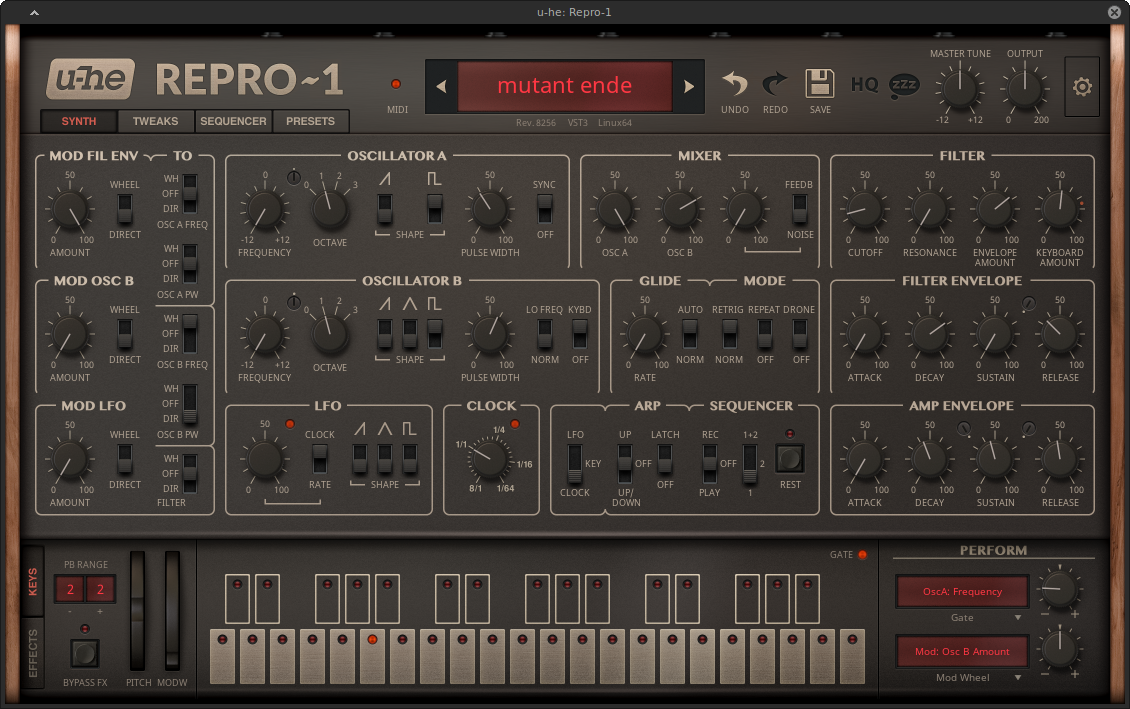Toggle LFO/KEY/CLOCK source switch
1130x709 pixels.
click(x=574, y=464)
